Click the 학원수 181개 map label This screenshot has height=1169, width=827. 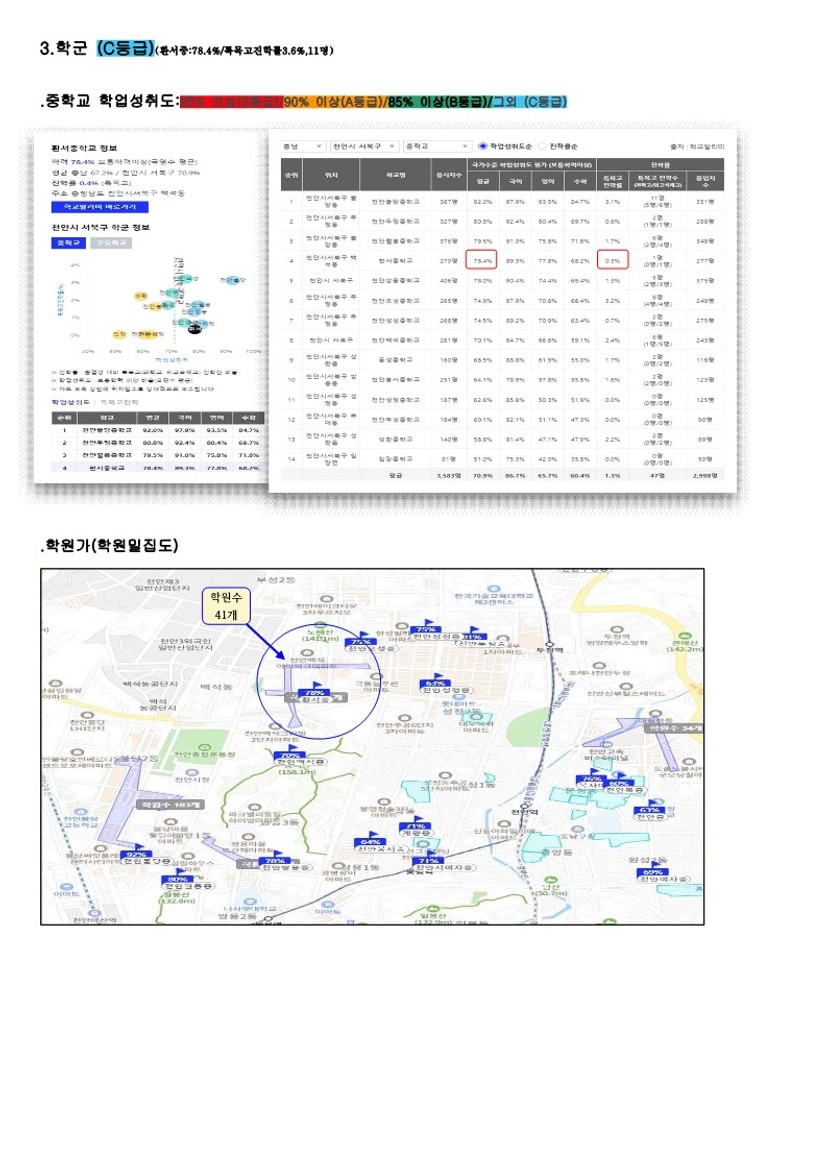[170, 804]
